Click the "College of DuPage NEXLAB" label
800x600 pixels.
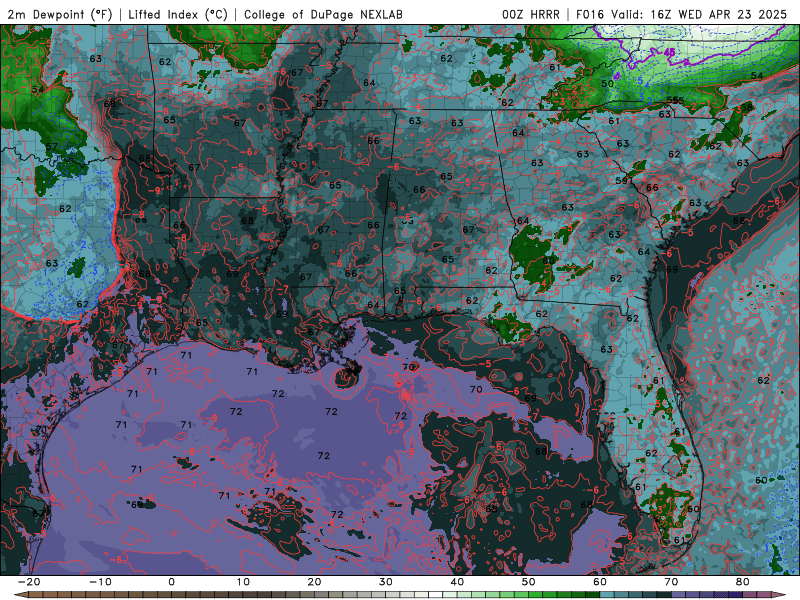pos(323,14)
